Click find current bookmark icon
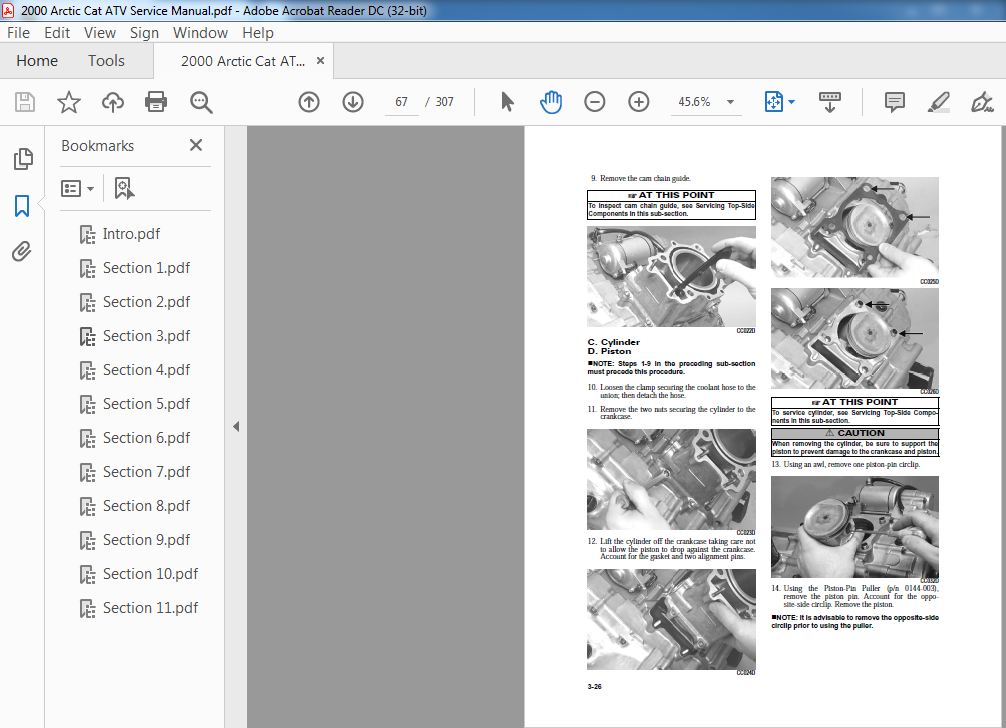1006x728 pixels. point(124,189)
